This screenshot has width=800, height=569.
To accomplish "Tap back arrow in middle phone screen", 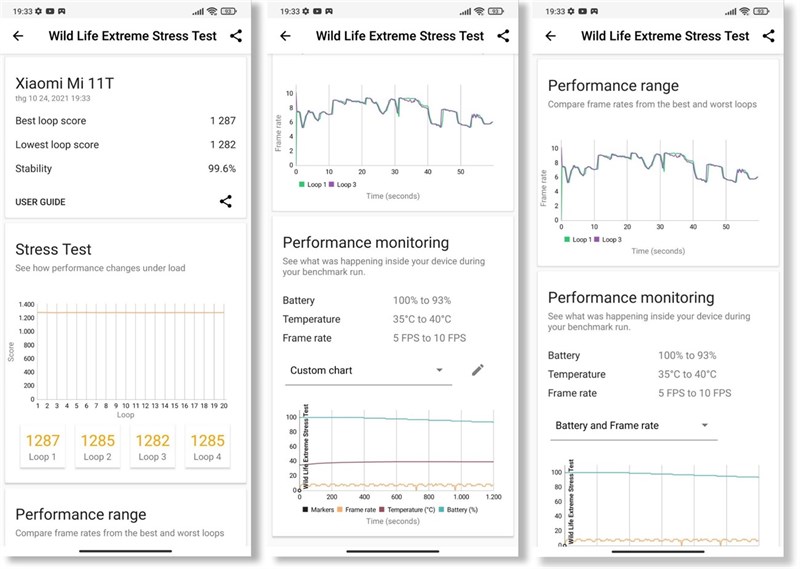I will 285,36.
